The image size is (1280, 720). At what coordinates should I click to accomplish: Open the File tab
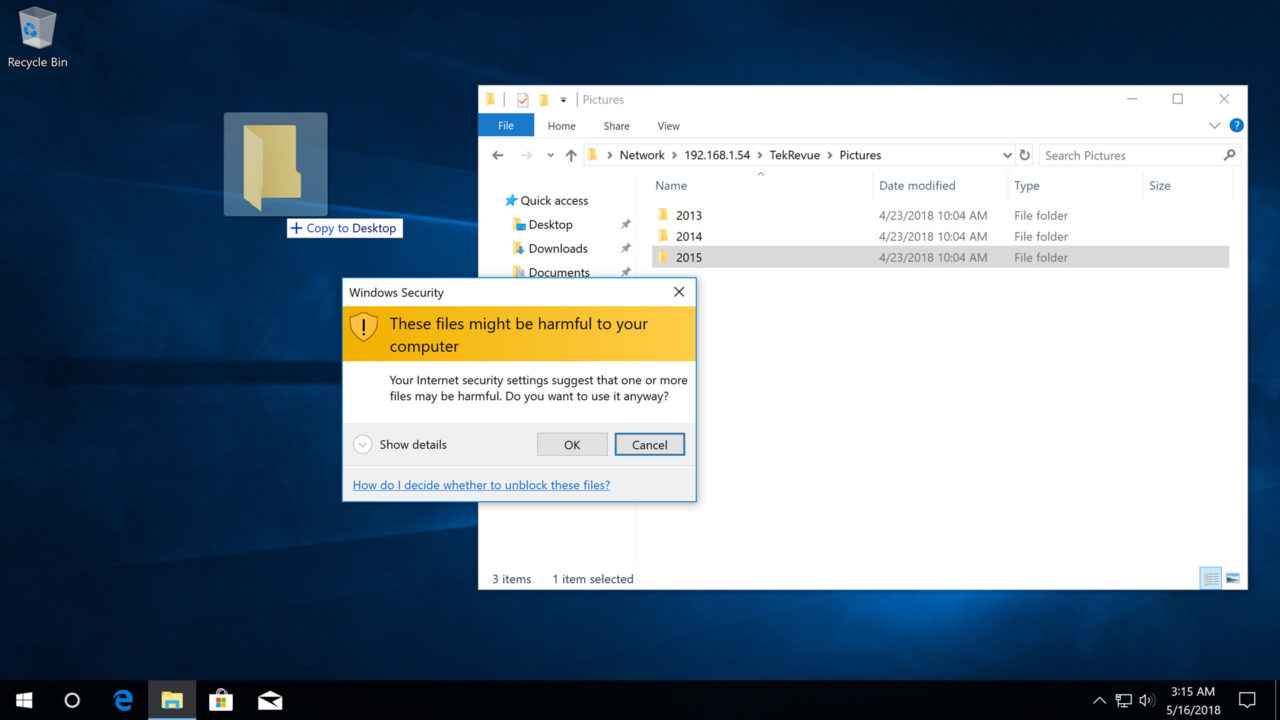pyautogui.click(x=506, y=126)
